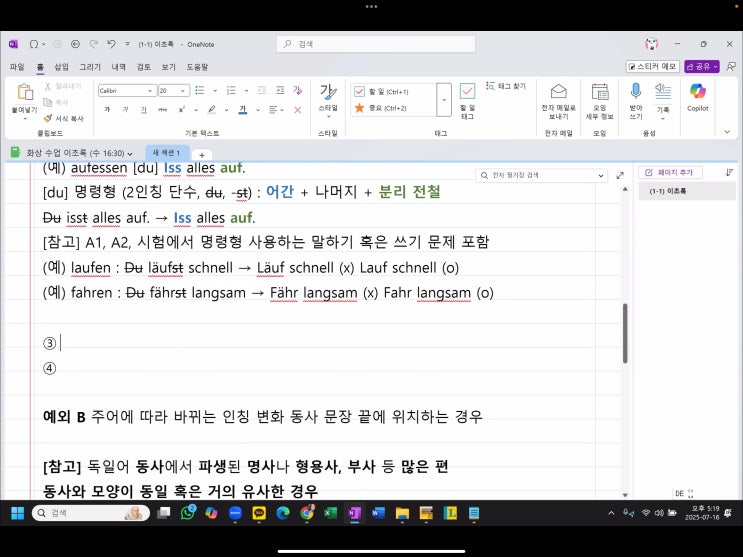Open the Styles (스타일) gallery
The image size is (743, 557).
[328, 101]
